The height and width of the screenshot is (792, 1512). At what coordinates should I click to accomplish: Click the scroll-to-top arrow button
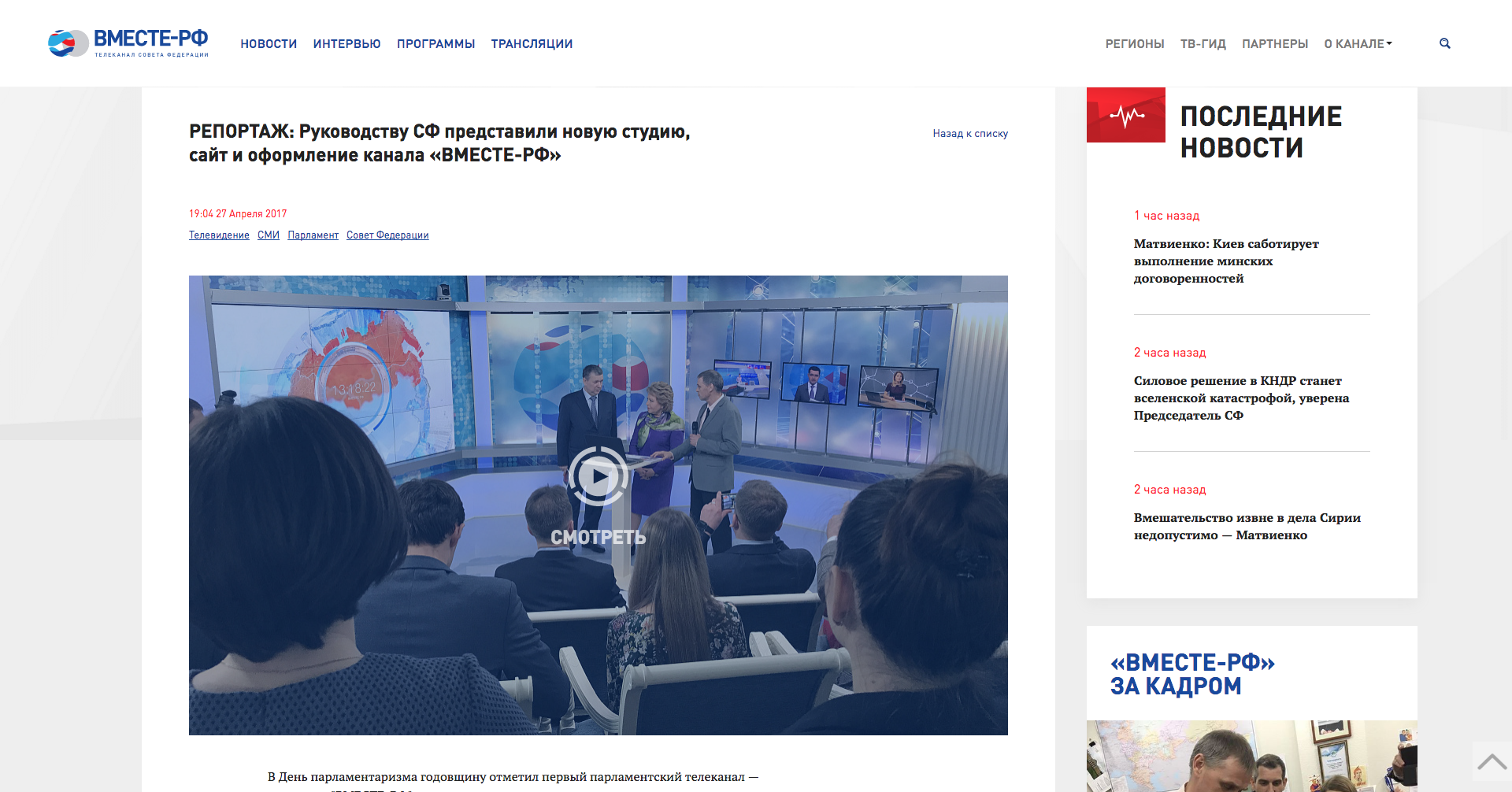[x=1492, y=761]
